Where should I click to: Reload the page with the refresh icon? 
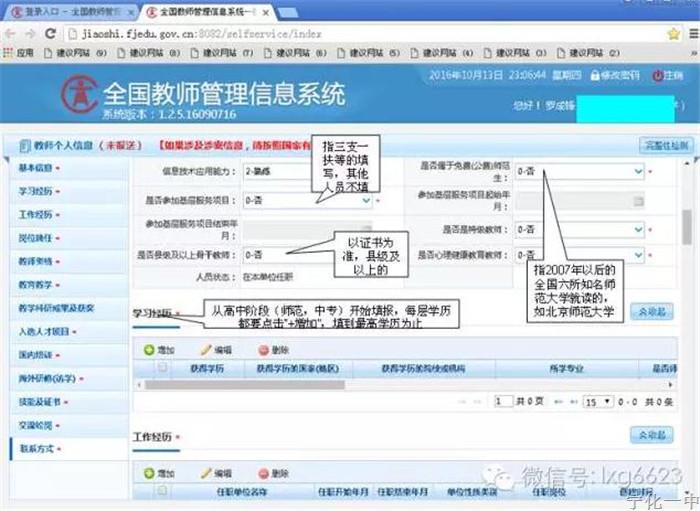[50, 33]
